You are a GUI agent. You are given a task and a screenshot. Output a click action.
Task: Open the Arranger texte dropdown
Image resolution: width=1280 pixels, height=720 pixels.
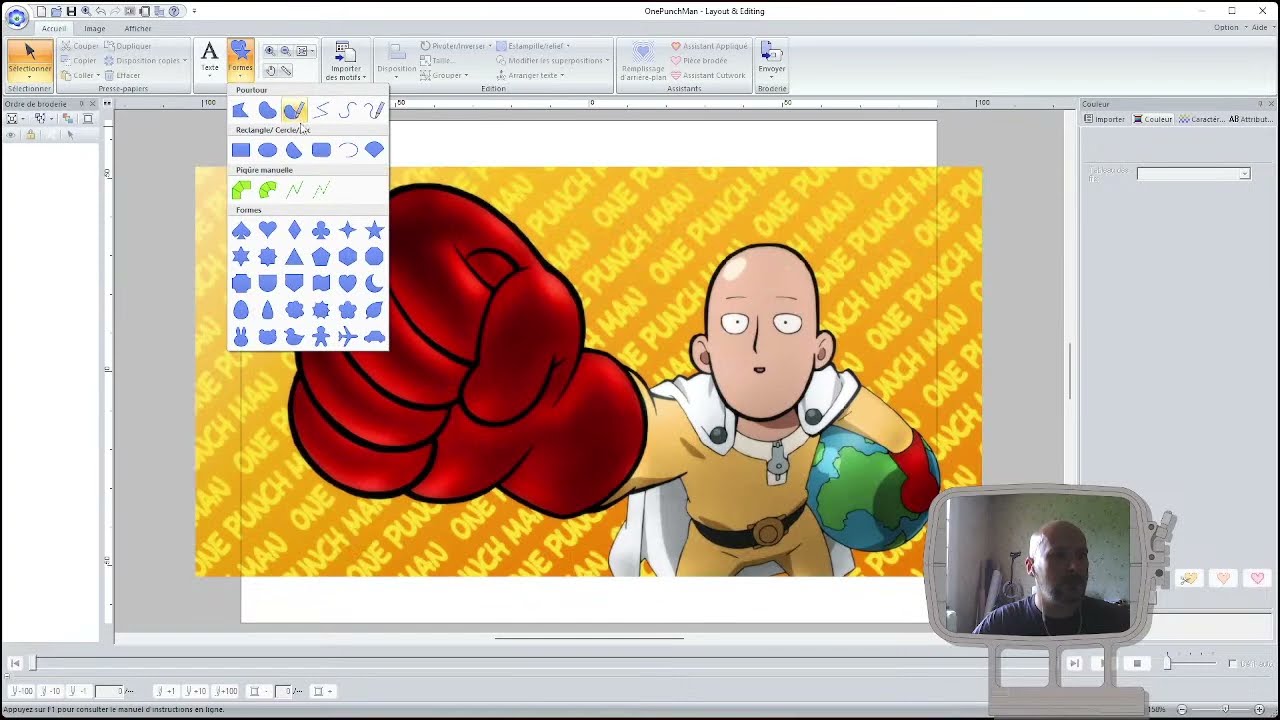(530, 75)
